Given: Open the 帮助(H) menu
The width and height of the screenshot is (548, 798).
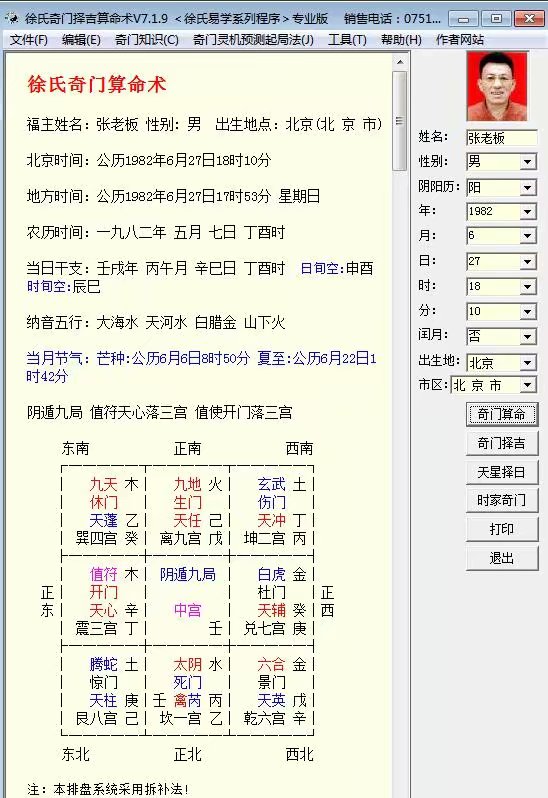Looking at the screenshot, I should point(401,40).
